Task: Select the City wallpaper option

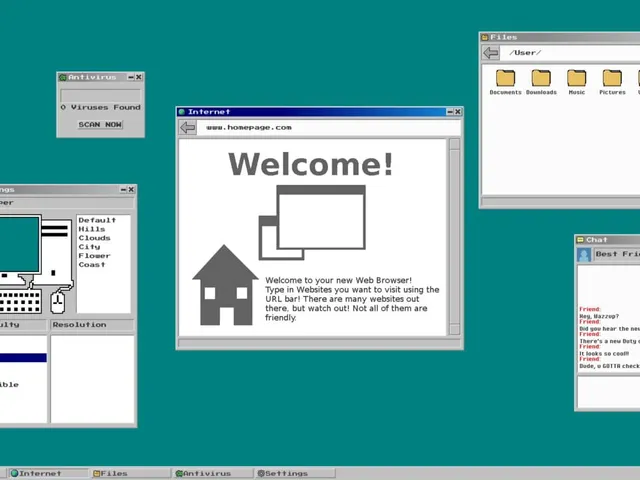Action: pos(89,247)
